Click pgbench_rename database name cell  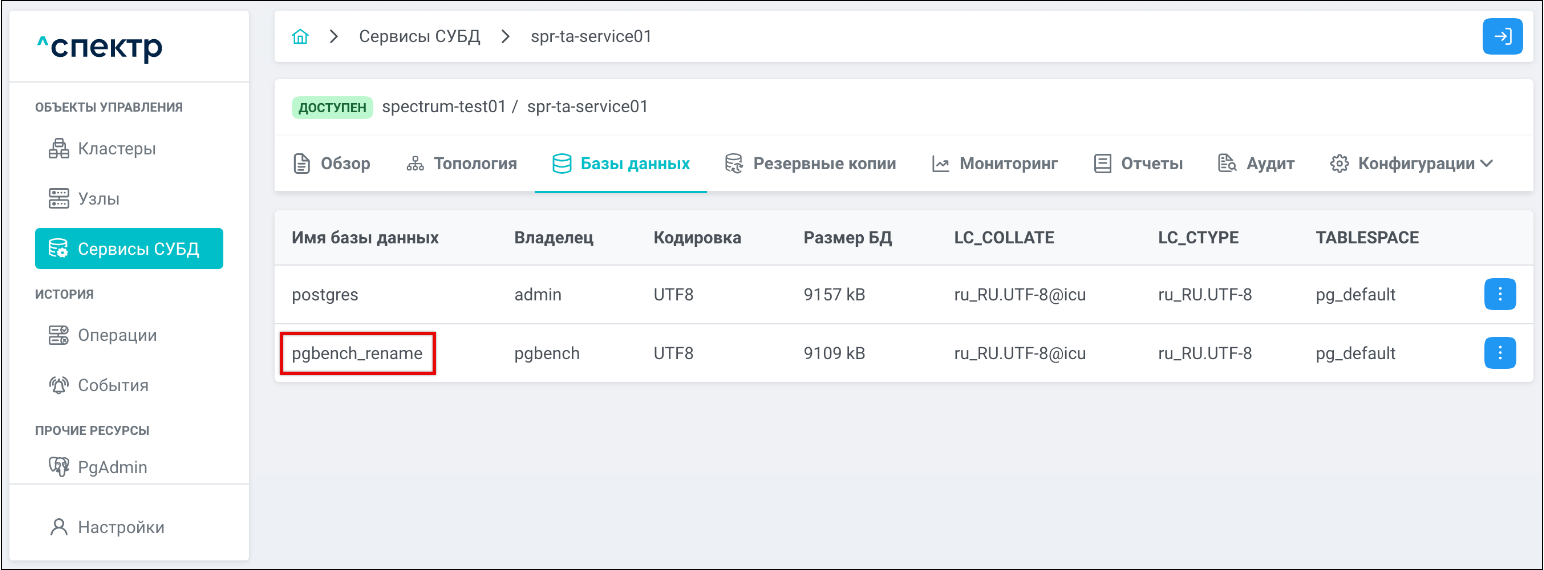[x=357, y=353]
